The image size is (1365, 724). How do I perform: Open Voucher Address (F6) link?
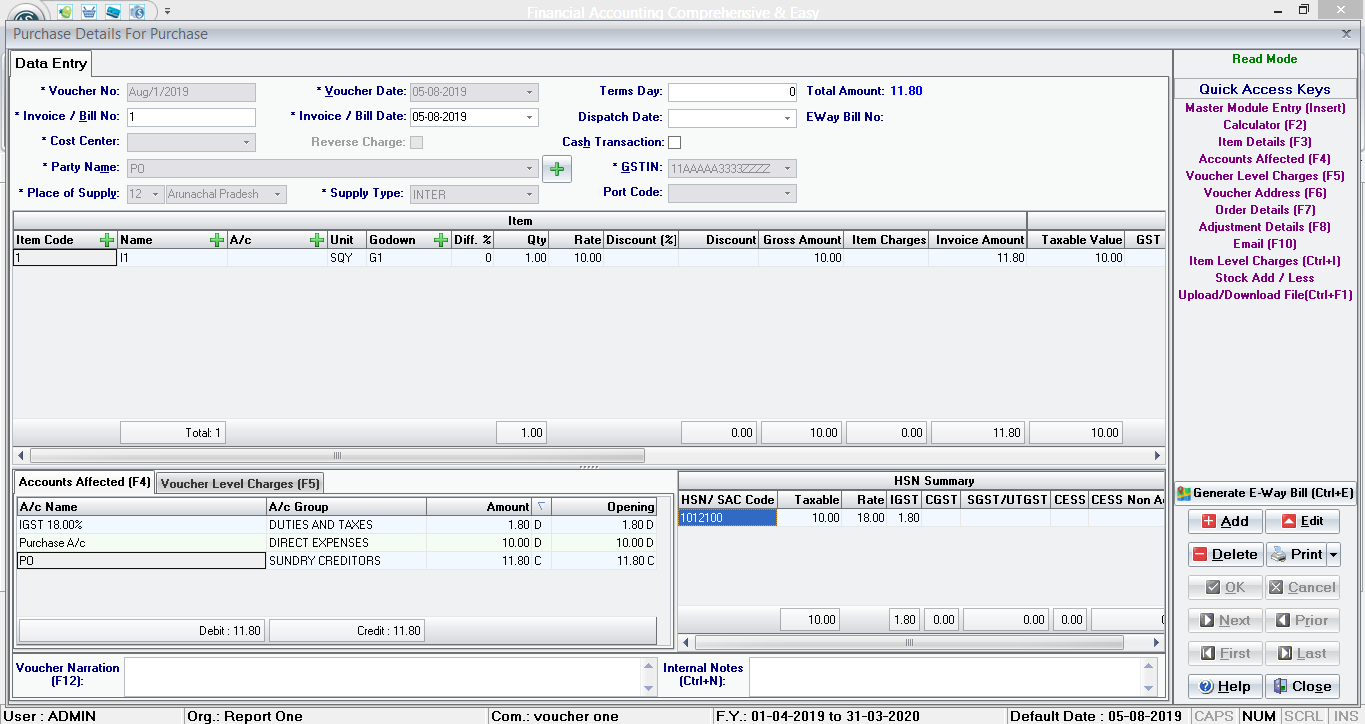(1265, 193)
